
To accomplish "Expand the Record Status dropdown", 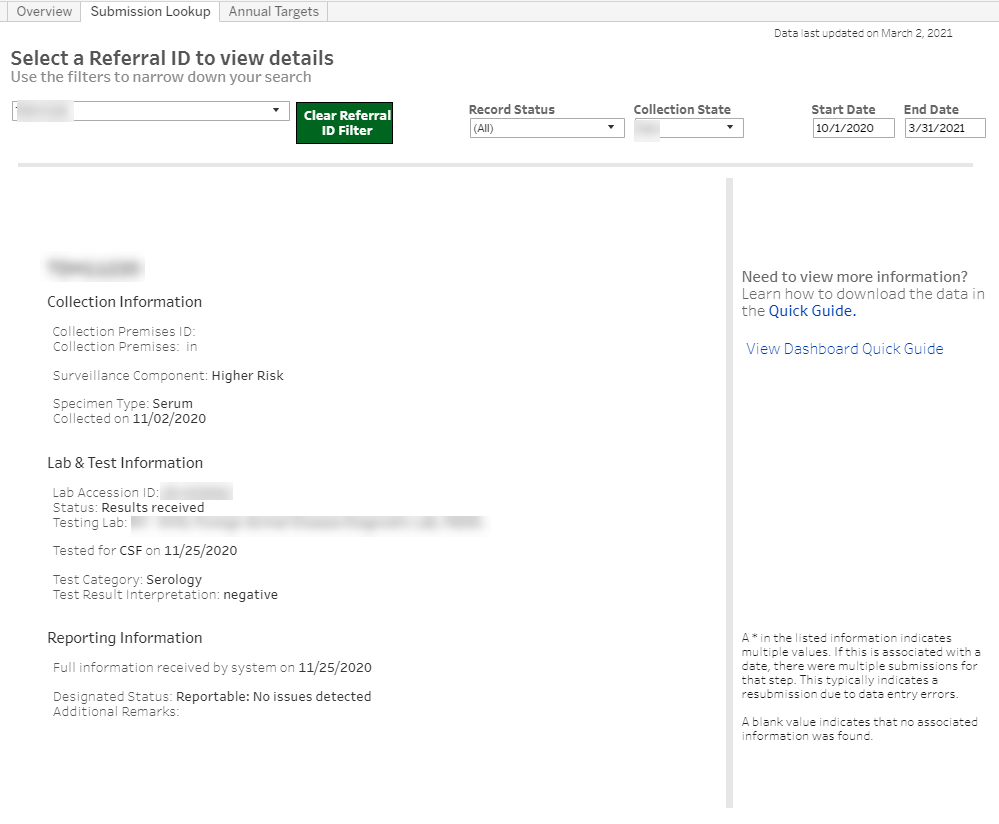I will tap(547, 128).
